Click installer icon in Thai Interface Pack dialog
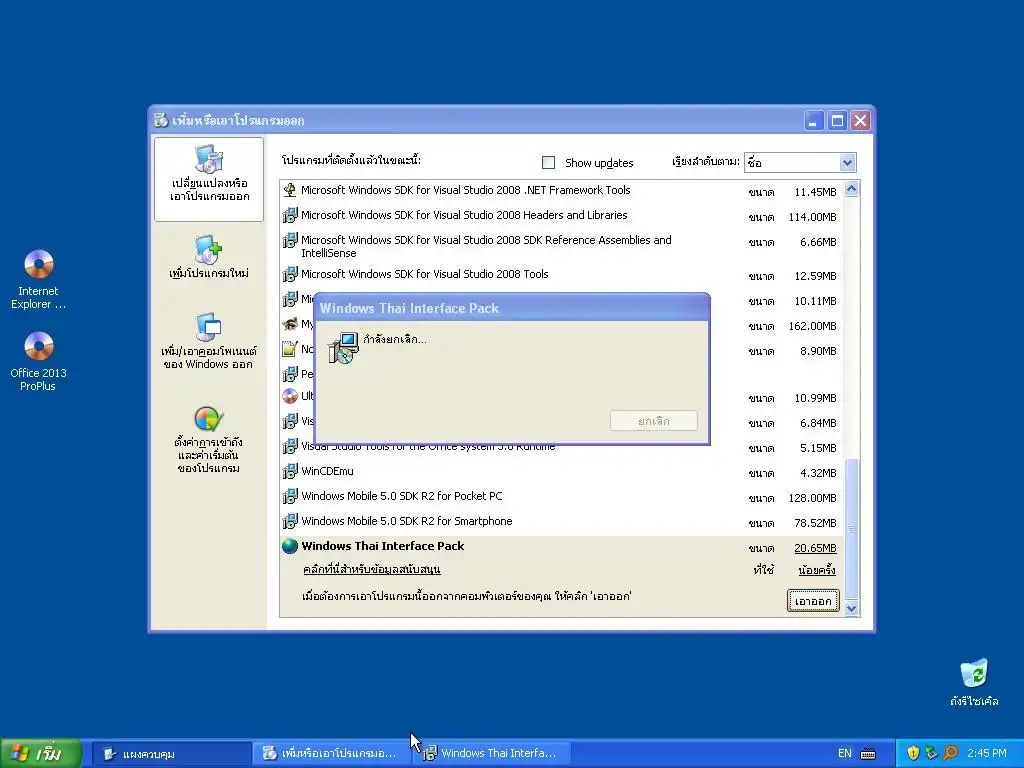This screenshot has height=768, width=1024. (343, 347)
